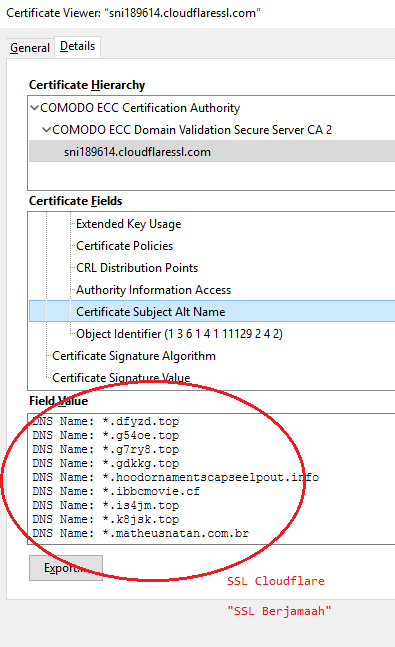Select COMODO ECC Domain Validation Secure Server CA 2

coord(192,130)
